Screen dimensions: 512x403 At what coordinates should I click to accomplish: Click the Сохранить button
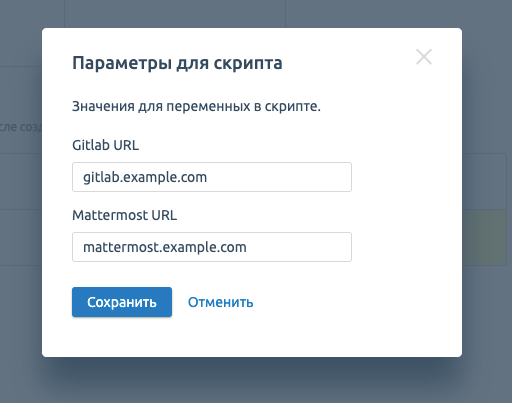(122, 302)
